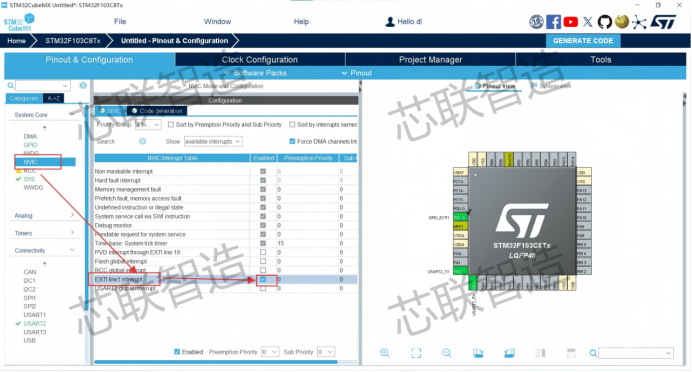
Task: Switch to System view
Action: pyautogui.click(x=551, y=86)
